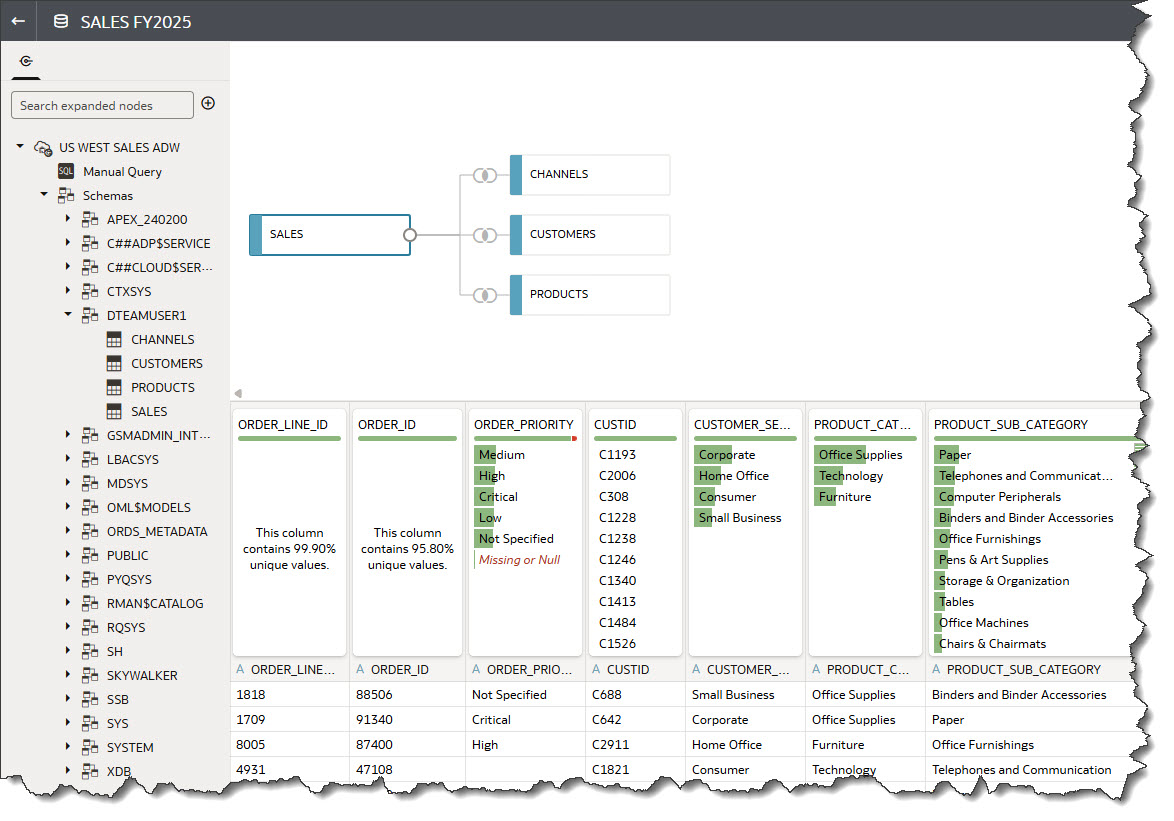
Task: Select Technology in product category values
Action: [x=851, y=475]
